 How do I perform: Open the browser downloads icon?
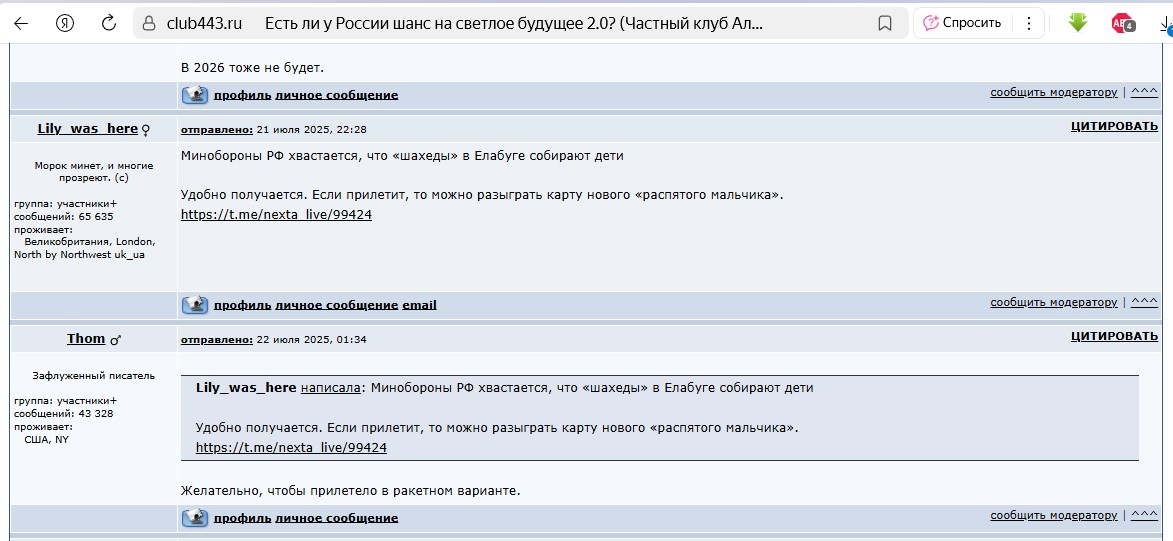pyautogui.click(x=1163, y=23)
